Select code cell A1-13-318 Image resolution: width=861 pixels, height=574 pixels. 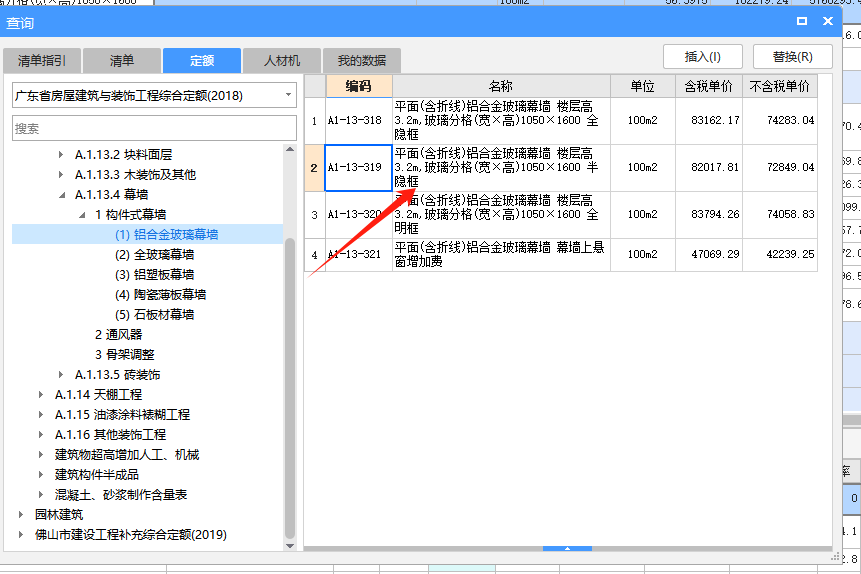pos(359,121)
